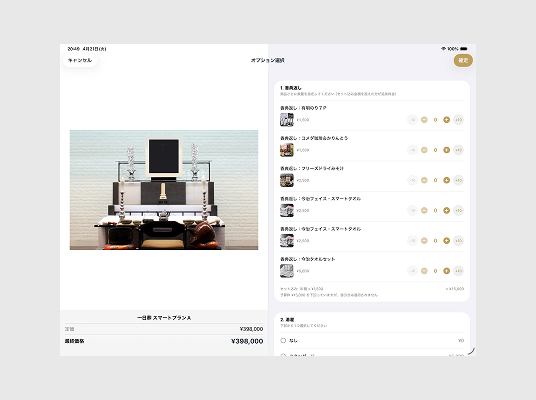Open the 有明のり product thumbnail
536x400 pixels.
coord(287,120)
